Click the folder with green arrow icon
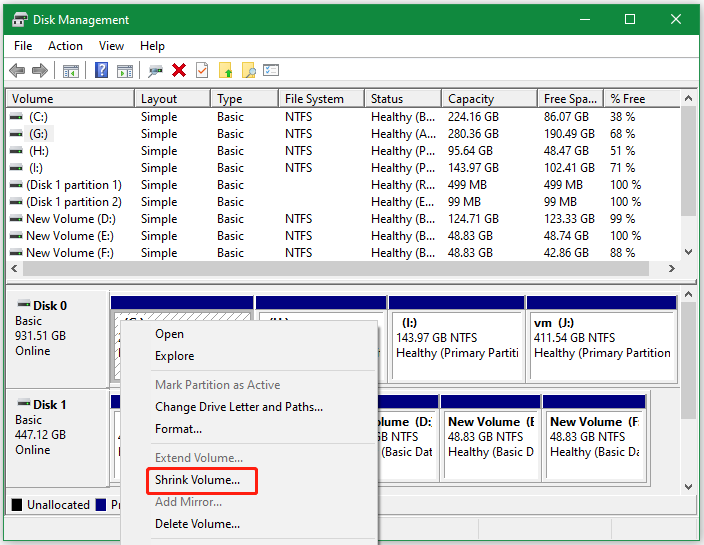Screen dimensions: 704x545 coord(226,70)
